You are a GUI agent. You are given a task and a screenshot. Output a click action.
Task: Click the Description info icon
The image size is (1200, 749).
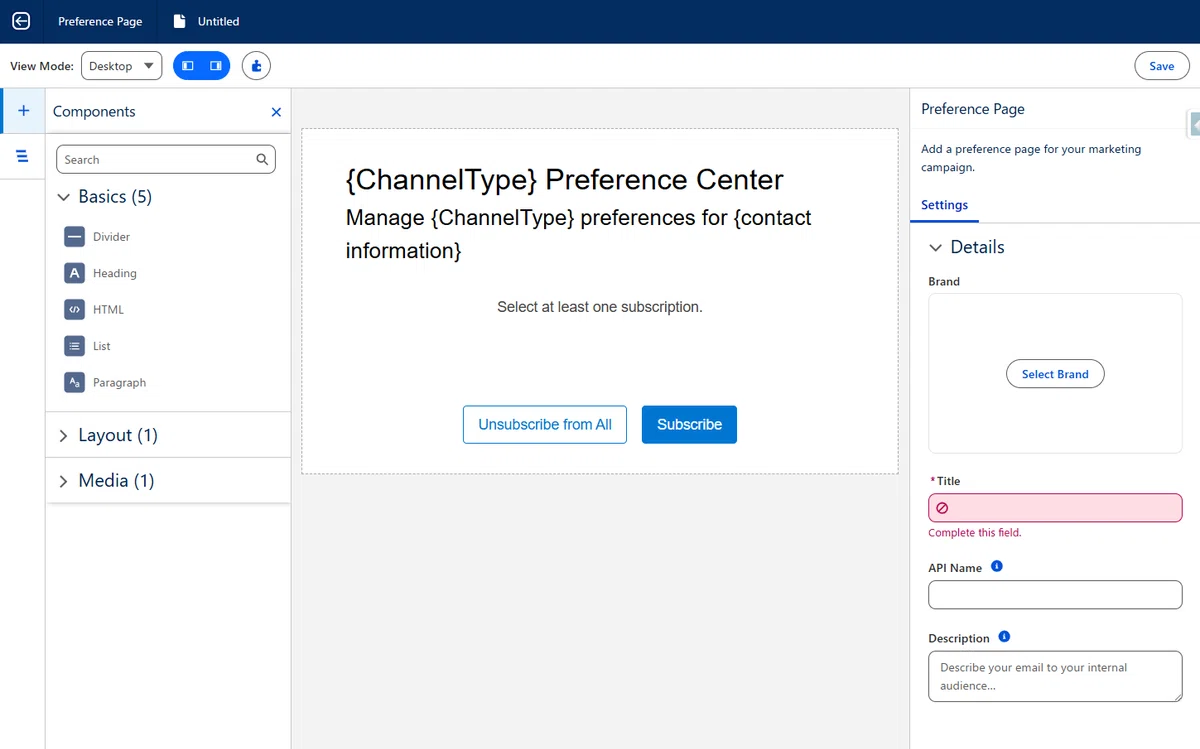1004,637
